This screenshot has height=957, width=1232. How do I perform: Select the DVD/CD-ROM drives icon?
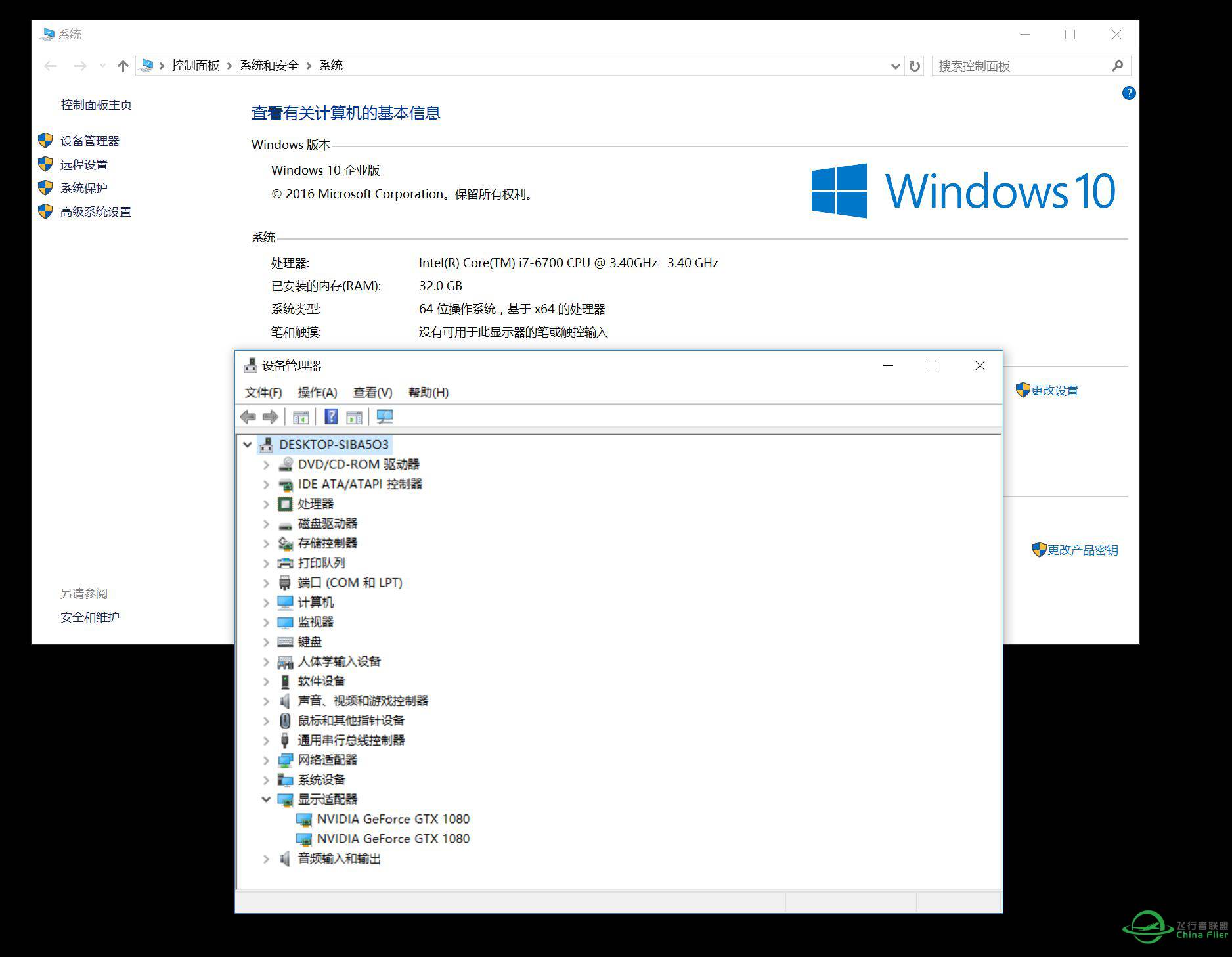285,464
